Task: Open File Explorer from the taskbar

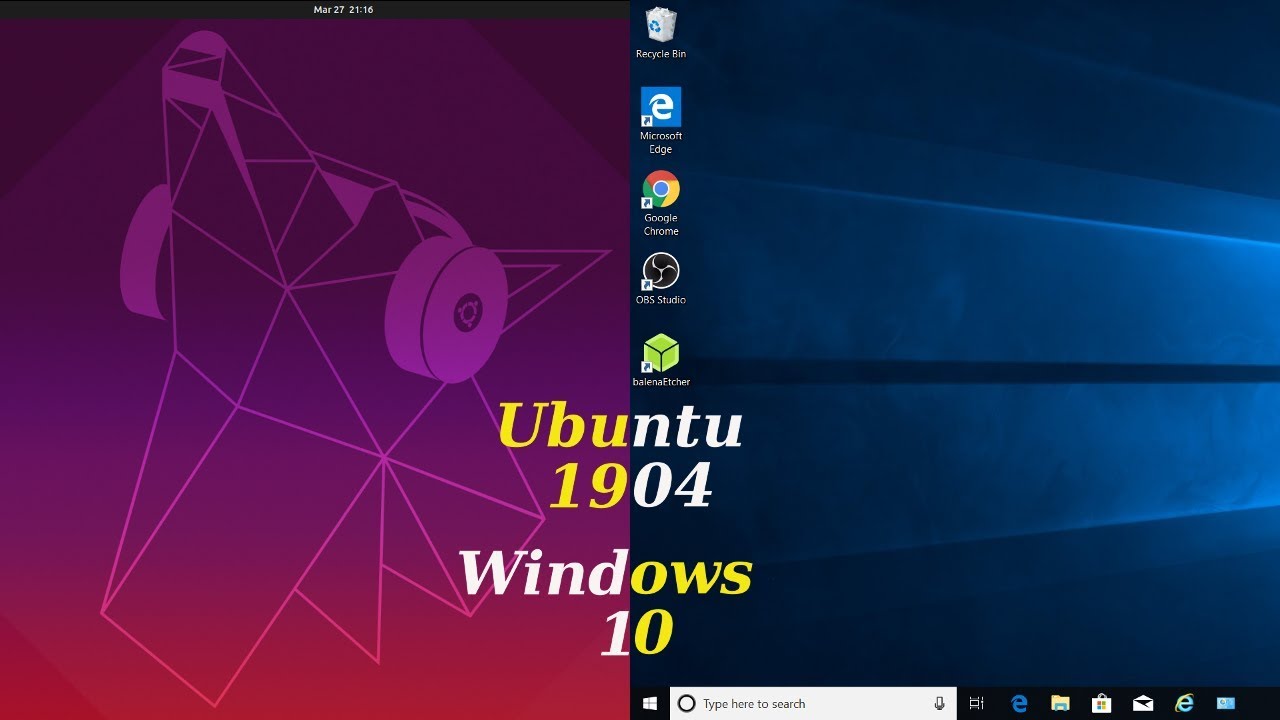Action: click(1060, 704)
